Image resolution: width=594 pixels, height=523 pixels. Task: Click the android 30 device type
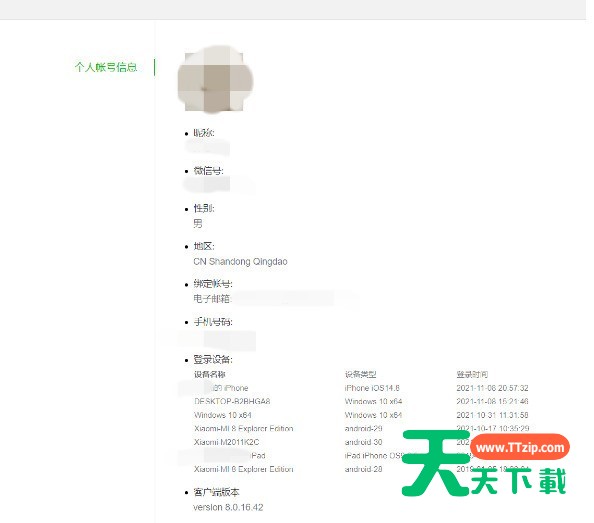point(363,442)
